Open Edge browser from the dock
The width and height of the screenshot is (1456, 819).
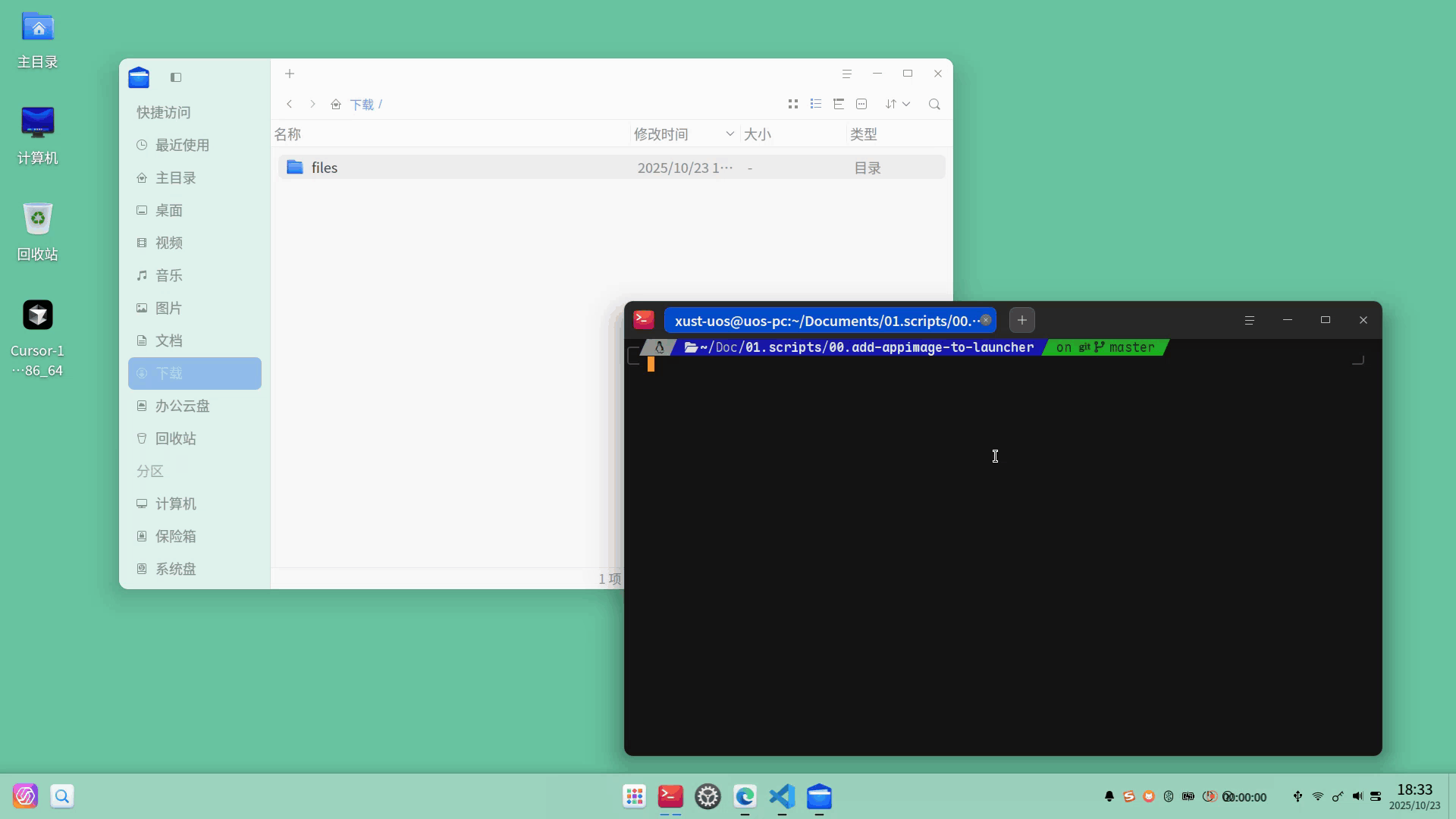click(745, 796)
